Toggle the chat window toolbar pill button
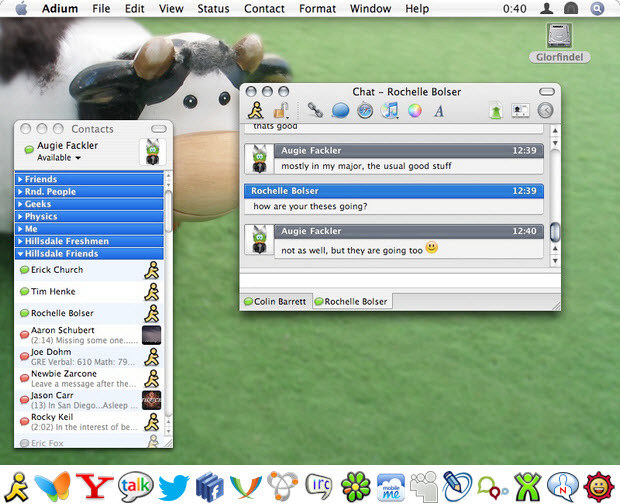 (547, 92)
